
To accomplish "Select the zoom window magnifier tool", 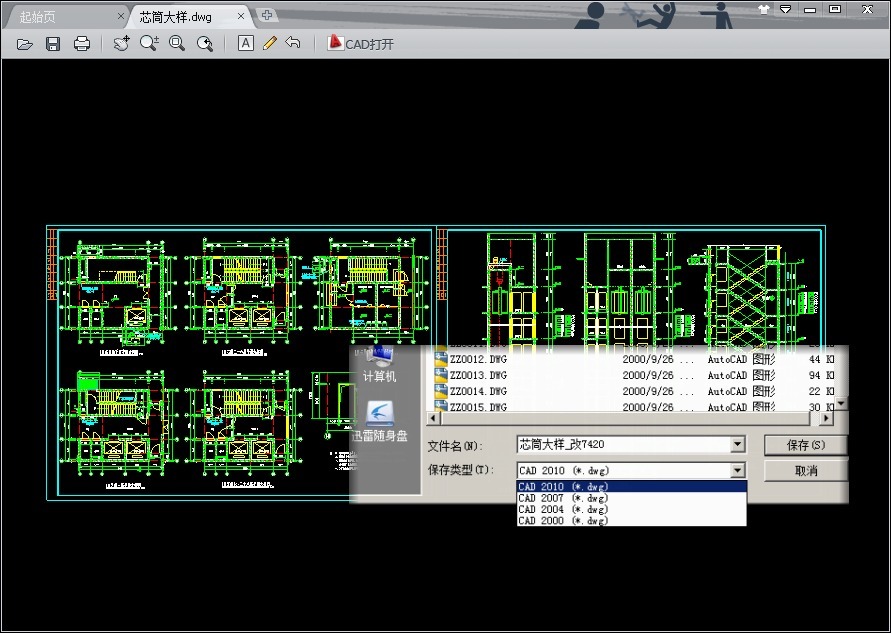I will [177, 43].
